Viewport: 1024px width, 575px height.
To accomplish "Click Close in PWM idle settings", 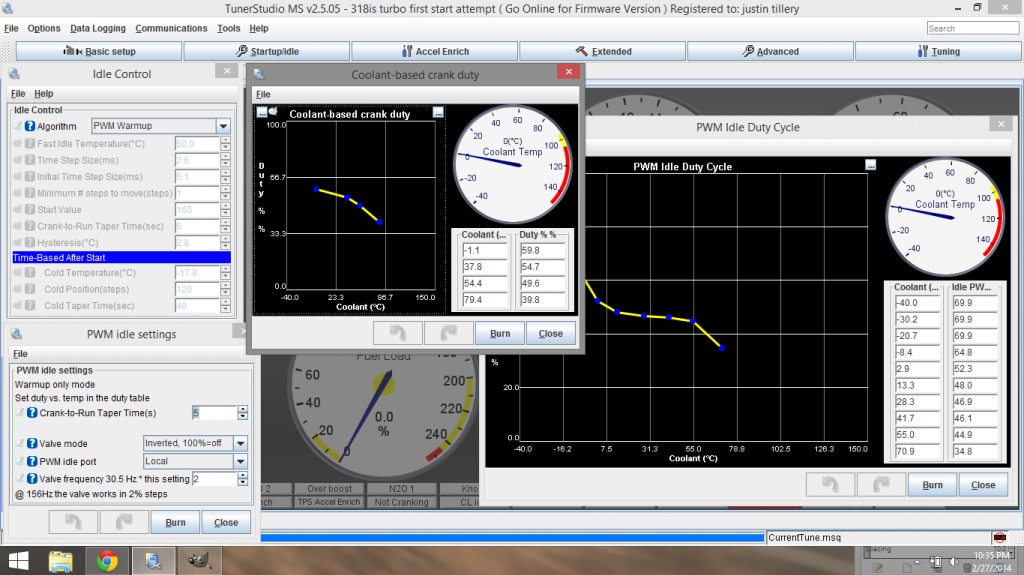I will pos(226,522).
